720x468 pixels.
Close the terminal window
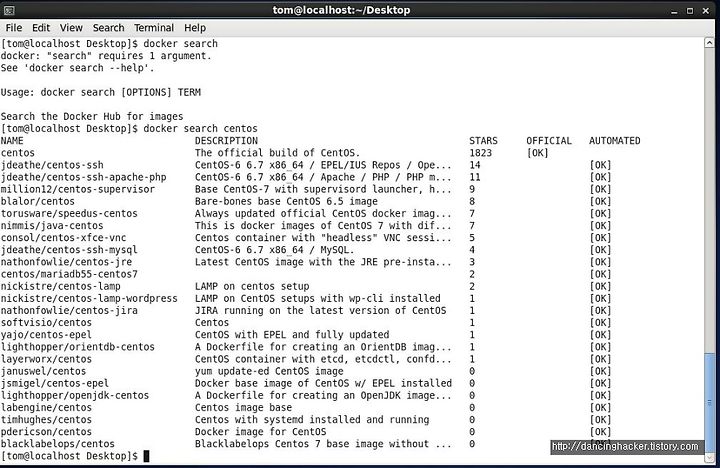coord(706,11)
